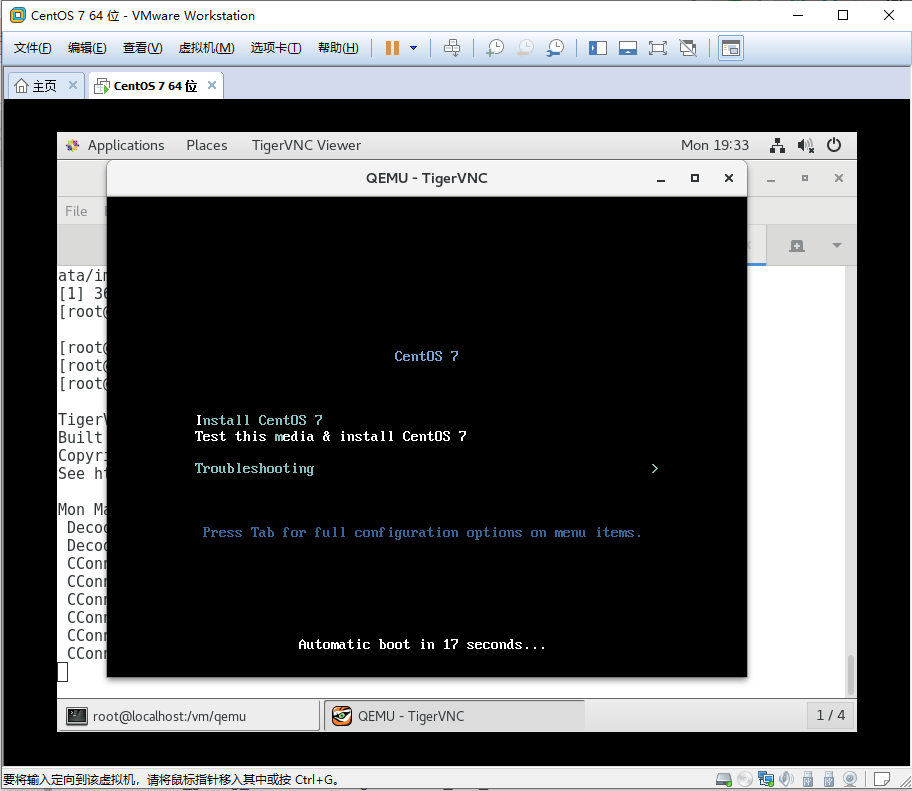
Task: Minimize the QEMU - TigerVNC window
Action: [661, 179]
